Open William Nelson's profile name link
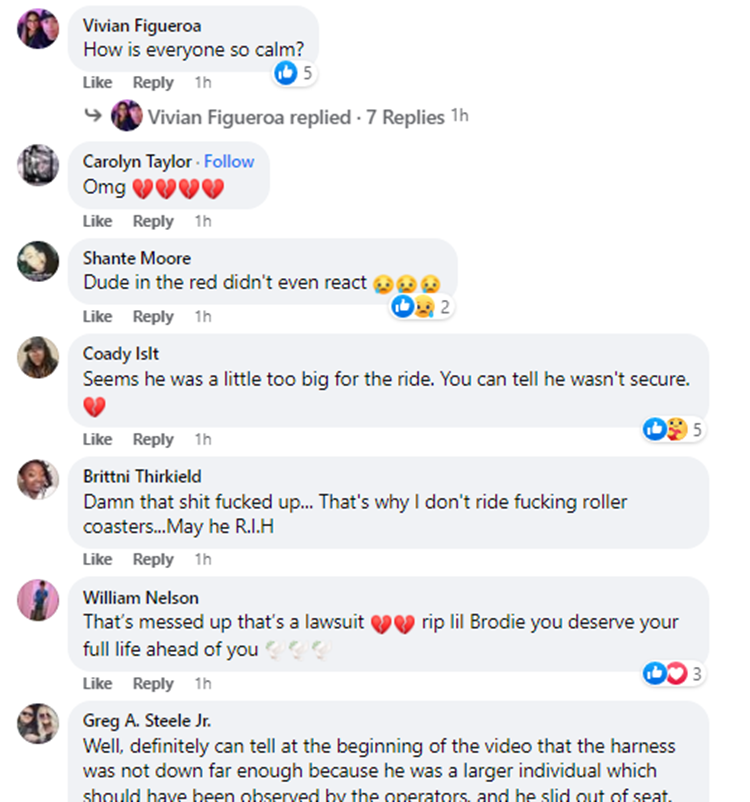The height and width of the screenshot is (802, 750). click(x=140, y=598)
